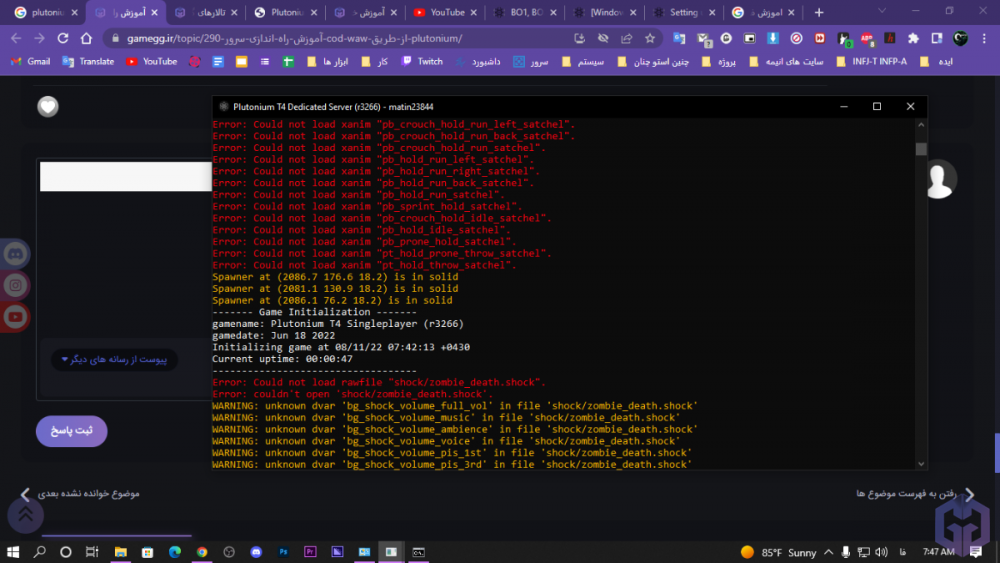Click the Discord icon in the side panel

click(x=15, y=254)
